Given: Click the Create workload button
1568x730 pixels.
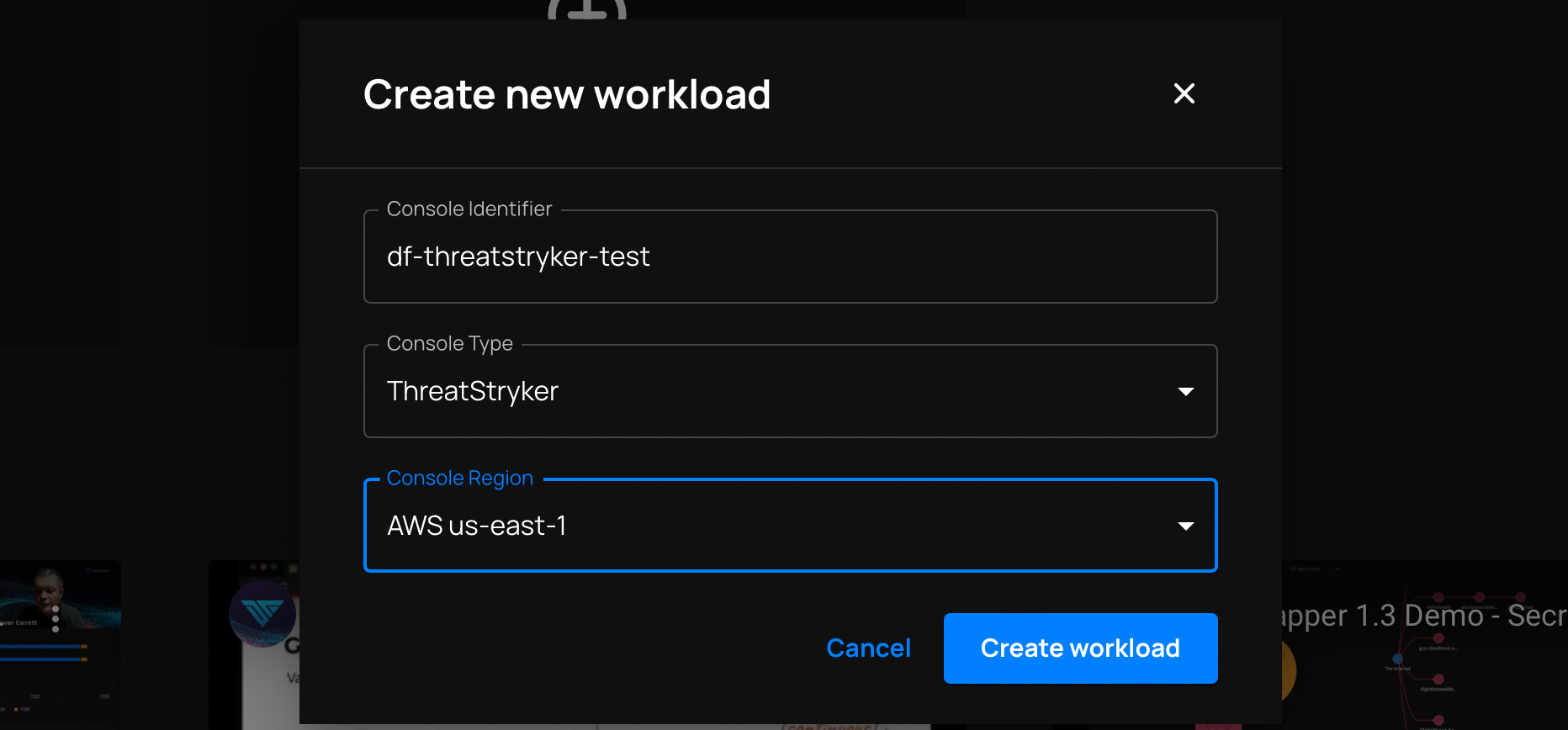Looking at the screenshot, I should pyautogui.click(x=1080, y=648).
